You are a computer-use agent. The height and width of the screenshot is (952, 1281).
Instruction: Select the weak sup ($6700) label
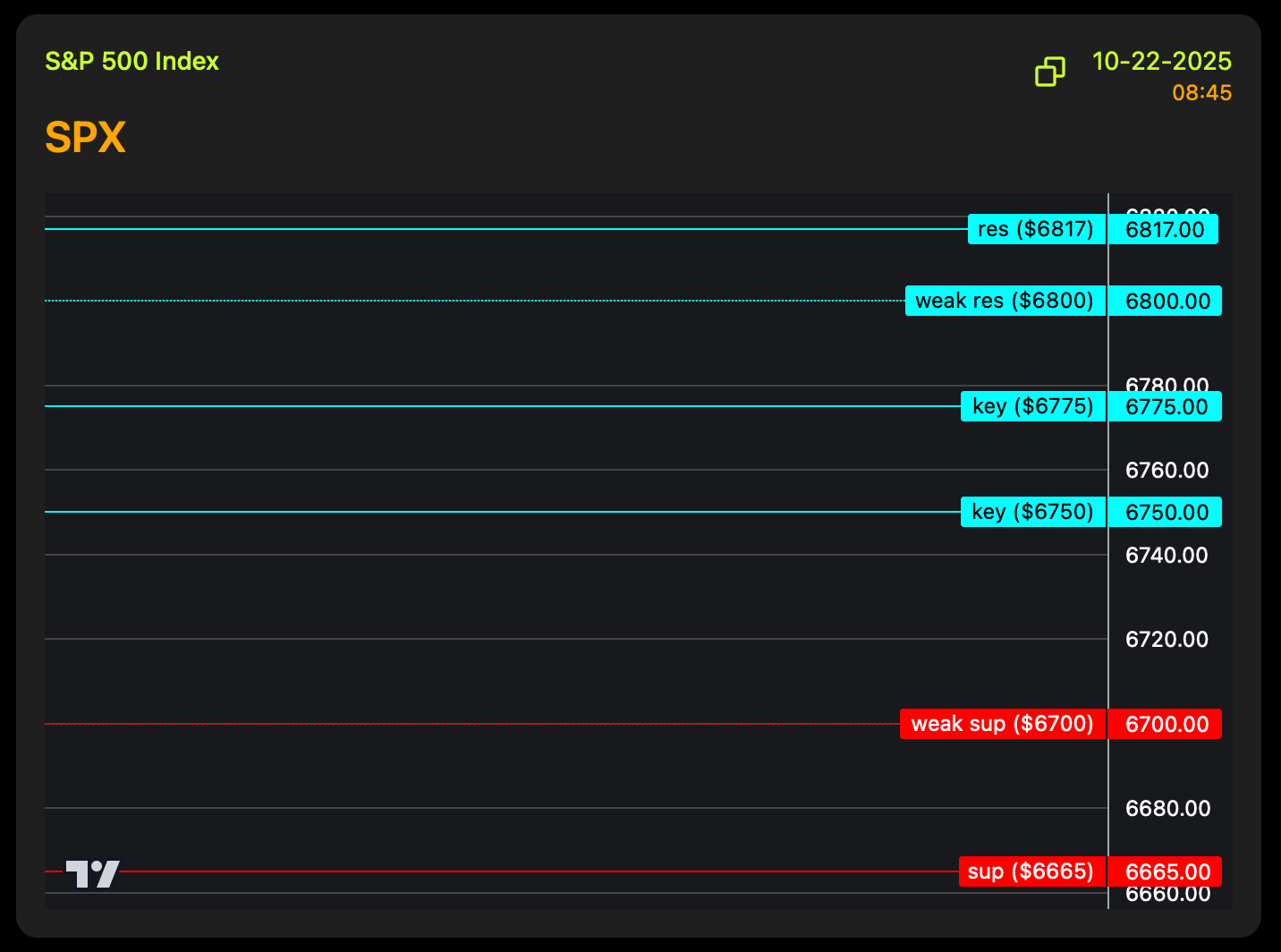pos(1002,724)
